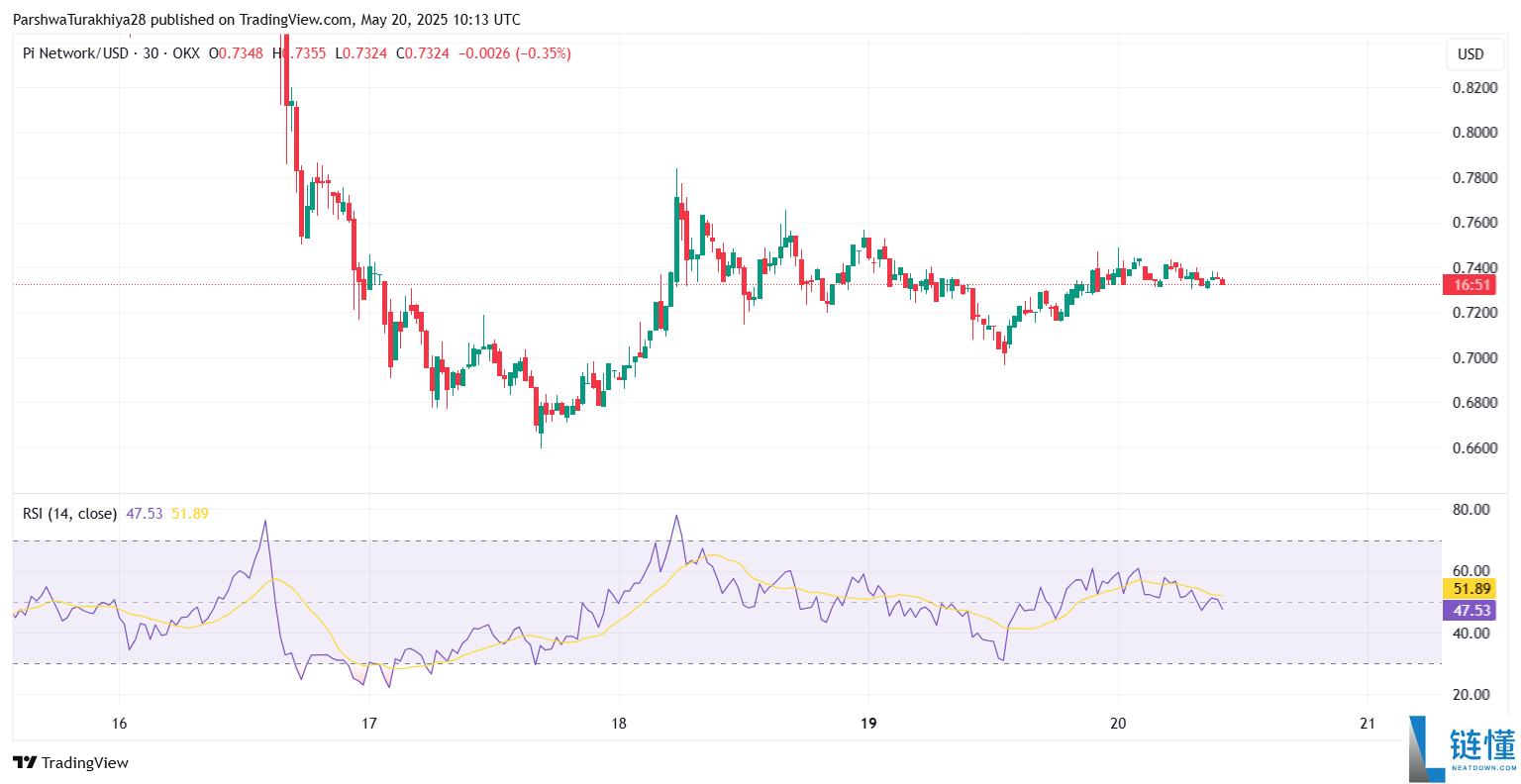The width and height of the screenshot is (1521, 784).
Task: Click the 0.6600 price axis label
Action: tap(1473, 447)
